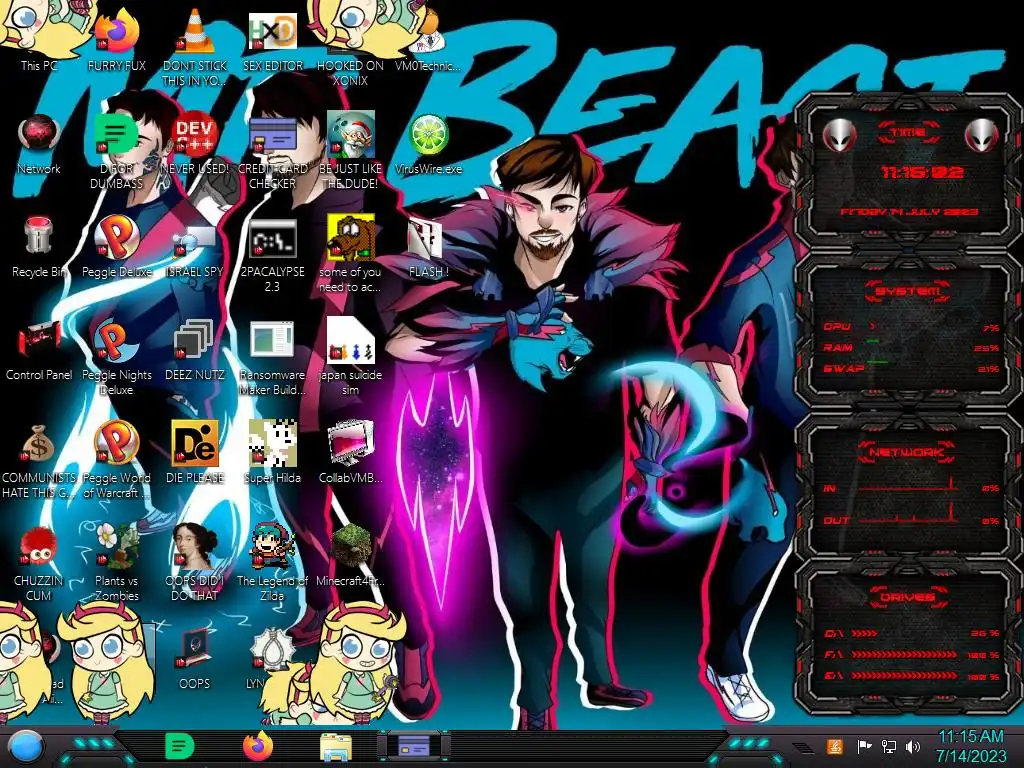1024x768 pixels.
Task: Click the 'FRIDAY 14 JULY 2023' date text
Action: click(x=908, y=212)
